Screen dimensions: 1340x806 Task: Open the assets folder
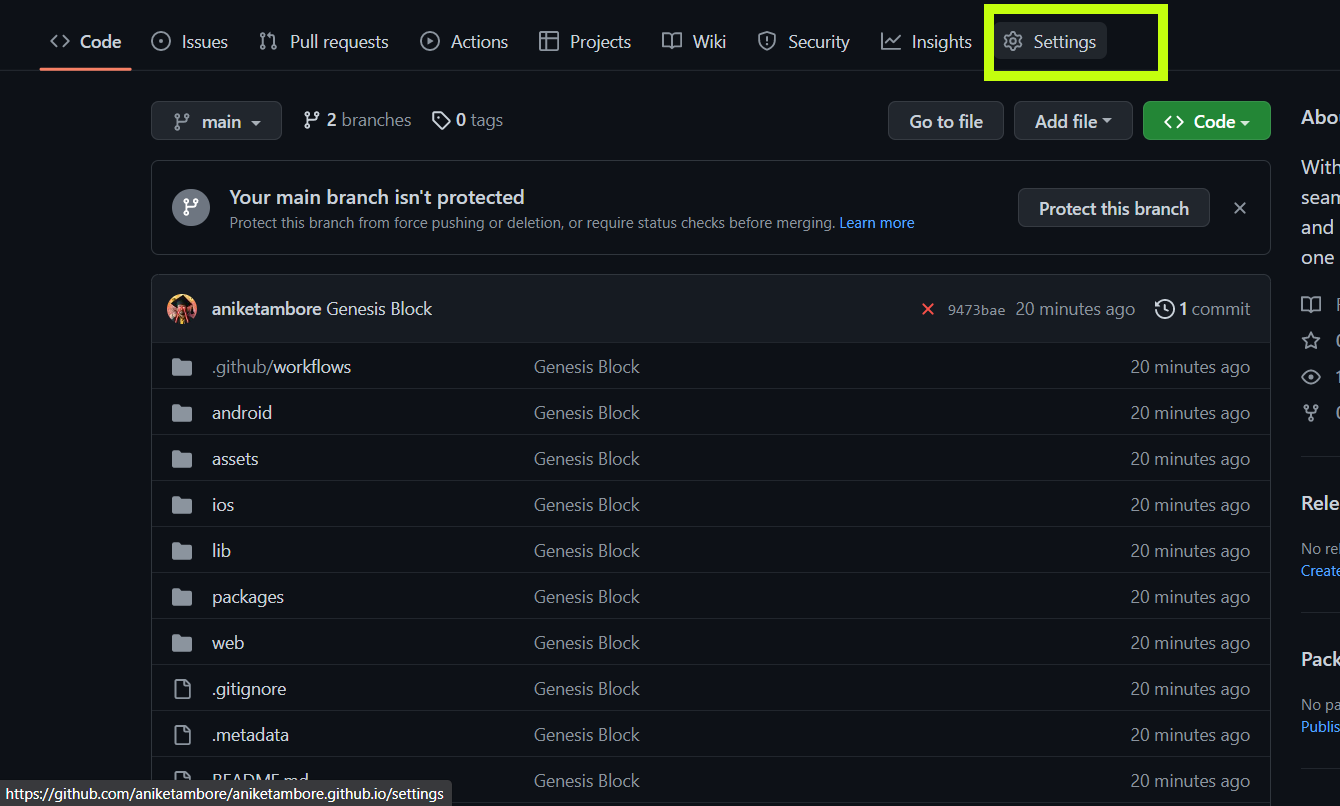pos(235,459)
